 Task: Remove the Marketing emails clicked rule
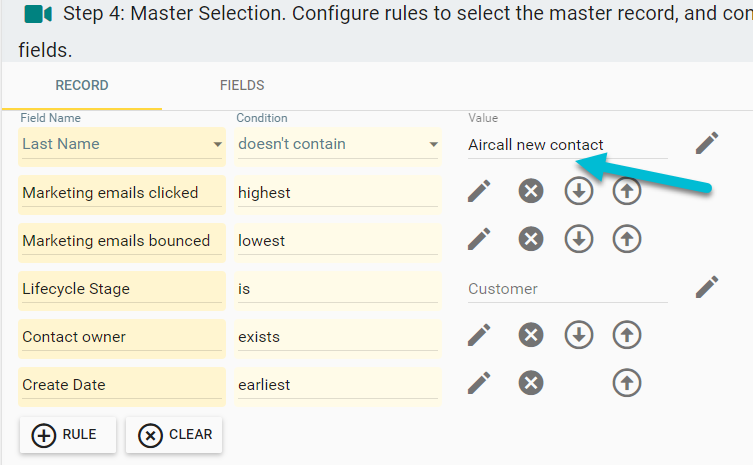531,191
